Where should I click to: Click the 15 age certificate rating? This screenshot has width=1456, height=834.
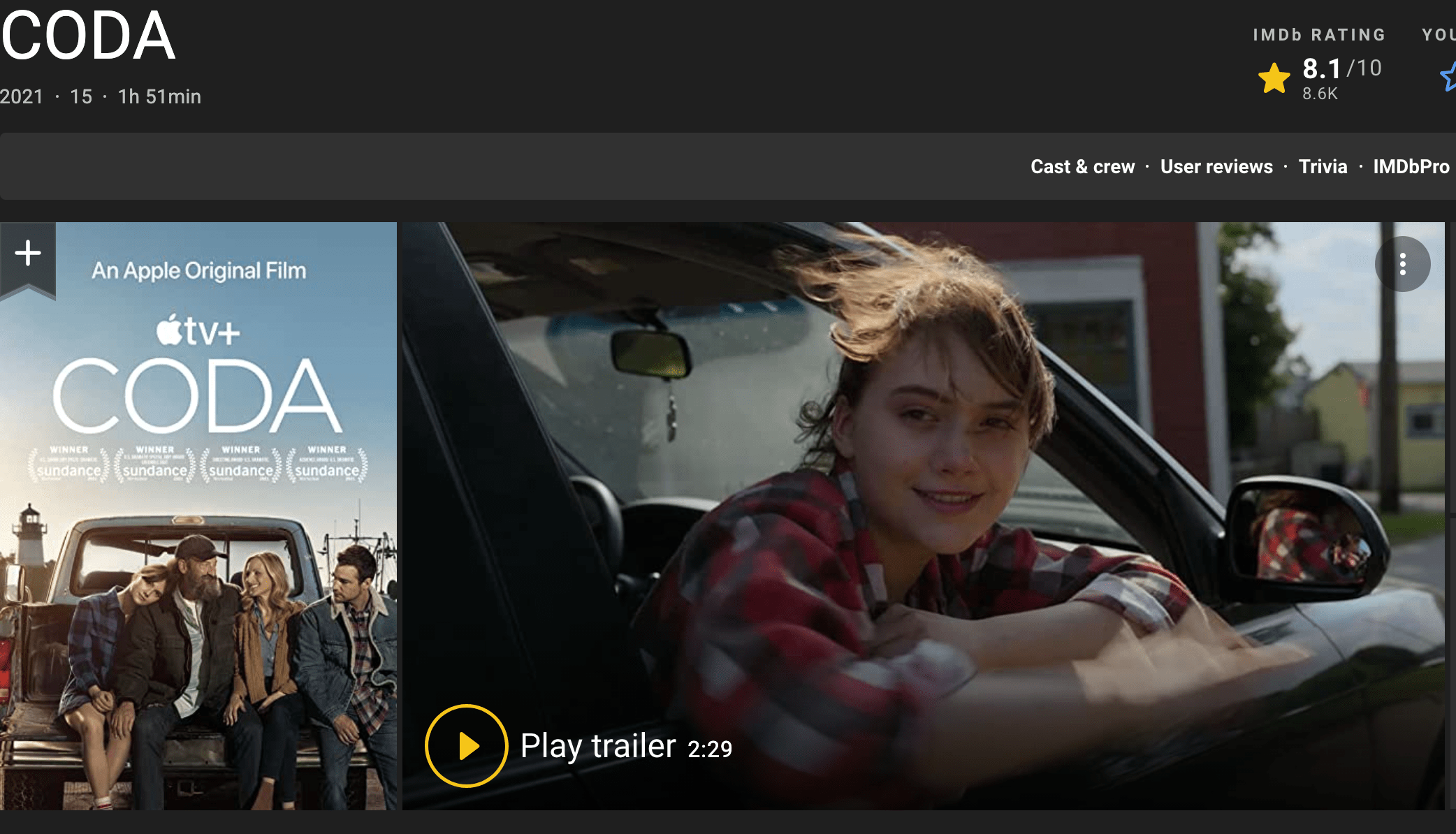tap(81, 96)
